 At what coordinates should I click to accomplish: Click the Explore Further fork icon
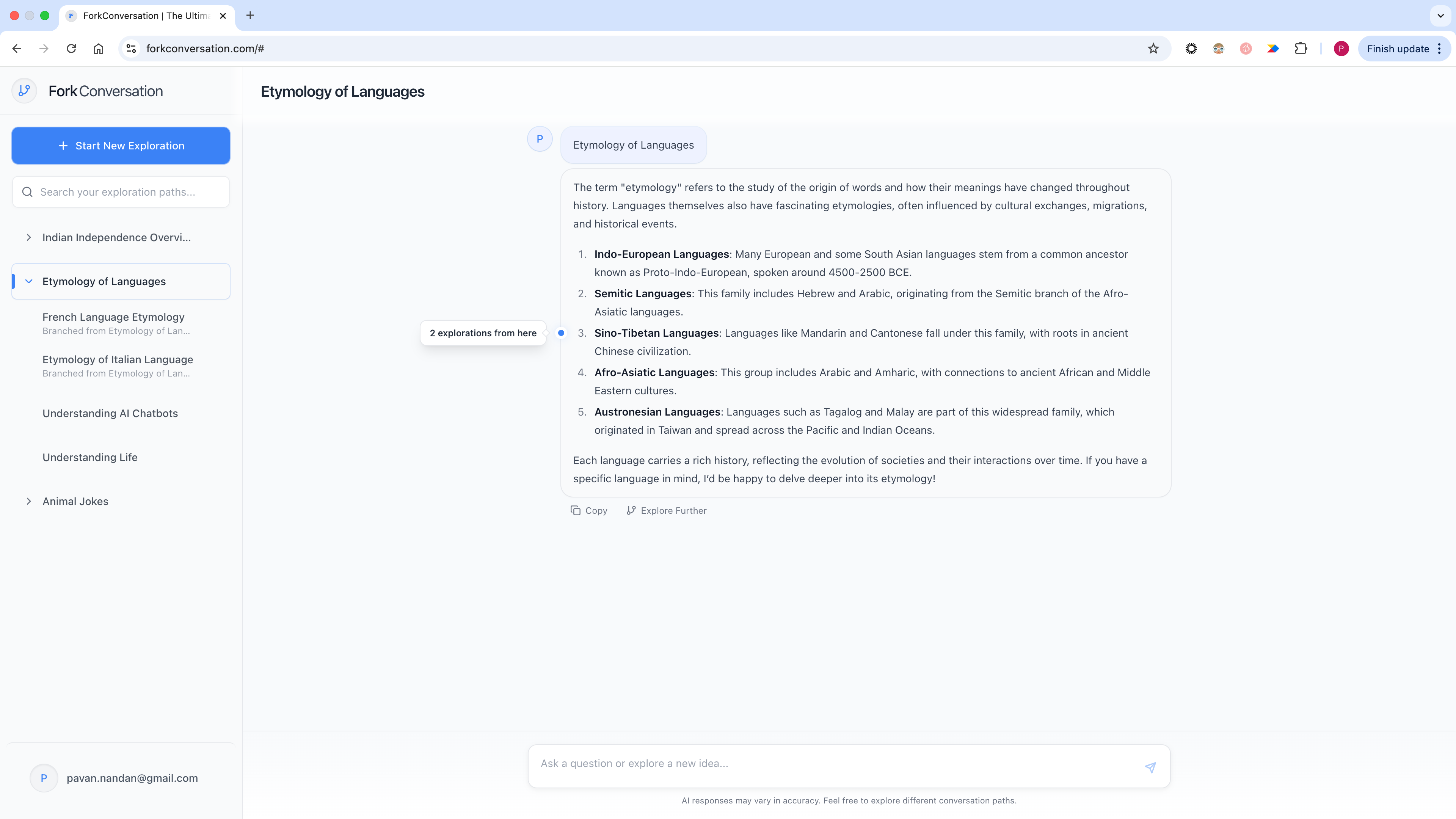[631, 510]
